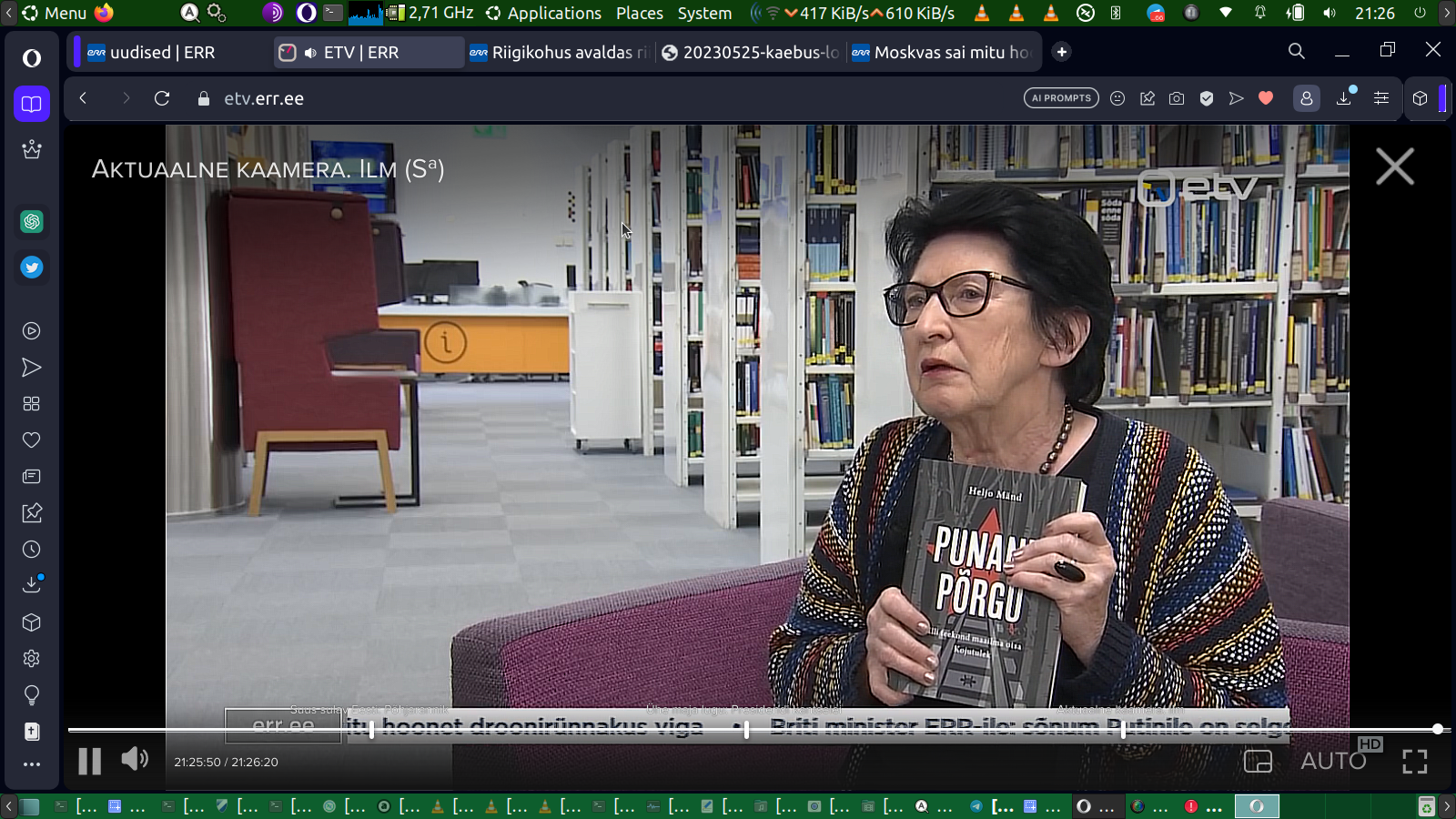Reload the etv.err.ee page
1456x819 pixels.
[x=162, y=98]
